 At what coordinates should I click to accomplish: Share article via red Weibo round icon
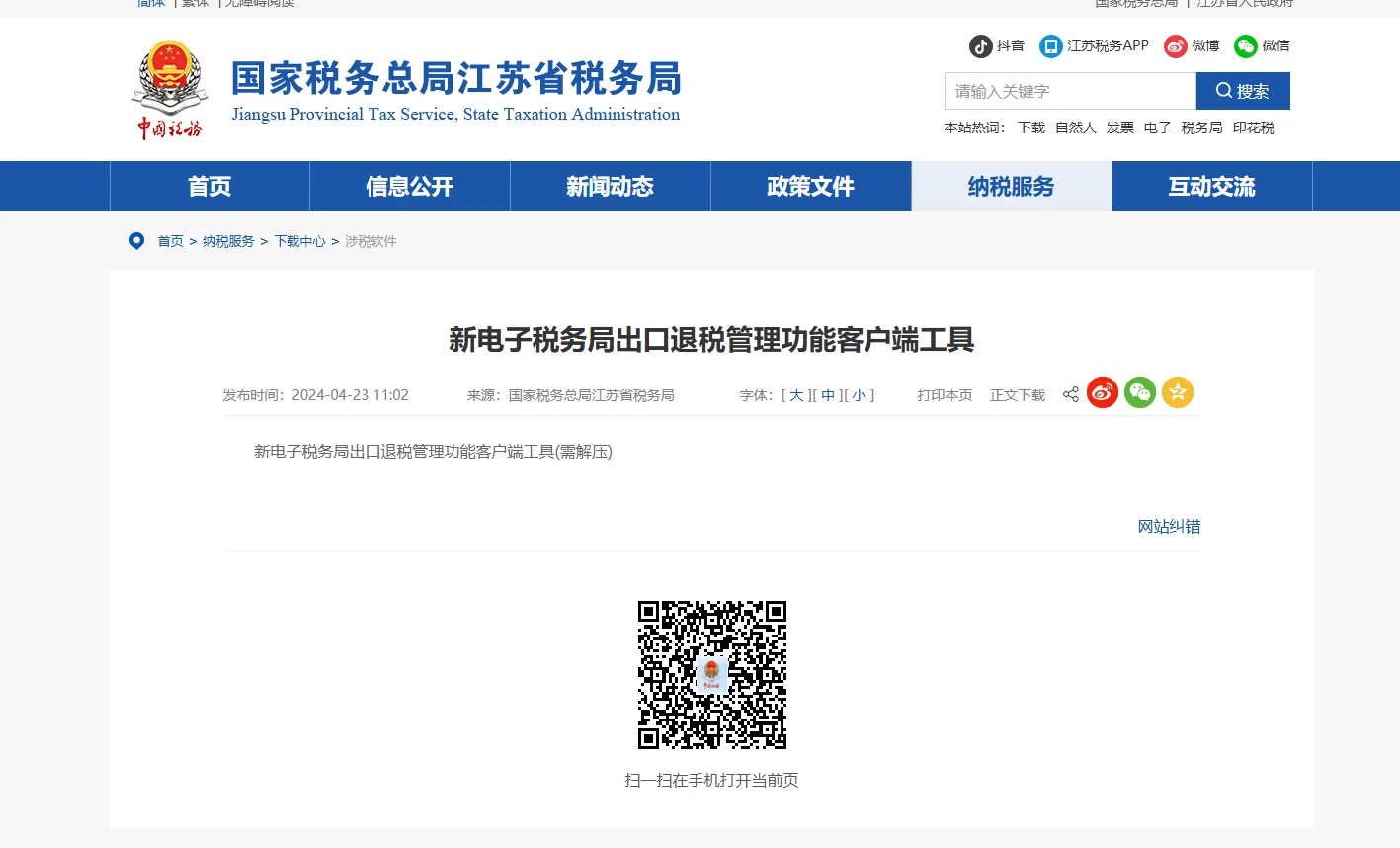(1103, 392)
